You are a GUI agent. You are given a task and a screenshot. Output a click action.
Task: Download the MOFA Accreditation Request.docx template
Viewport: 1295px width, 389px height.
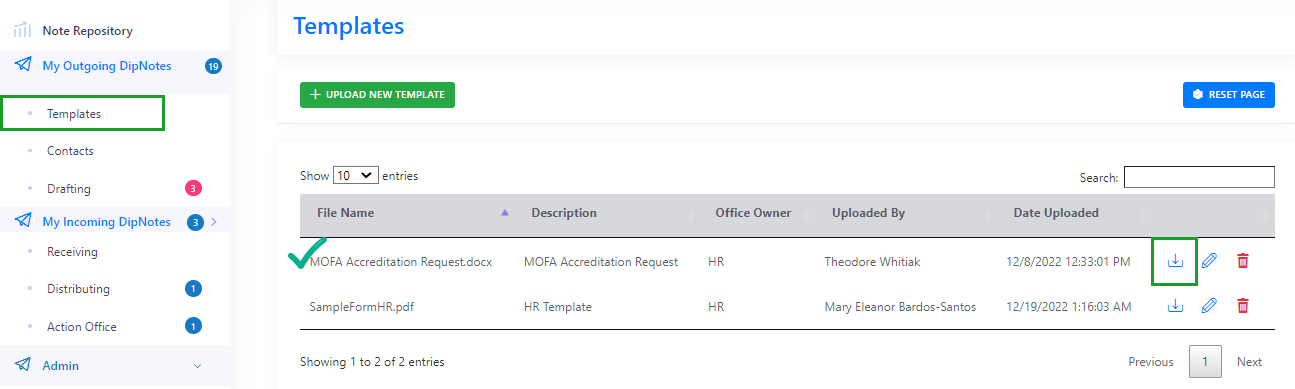point(1175,261)
